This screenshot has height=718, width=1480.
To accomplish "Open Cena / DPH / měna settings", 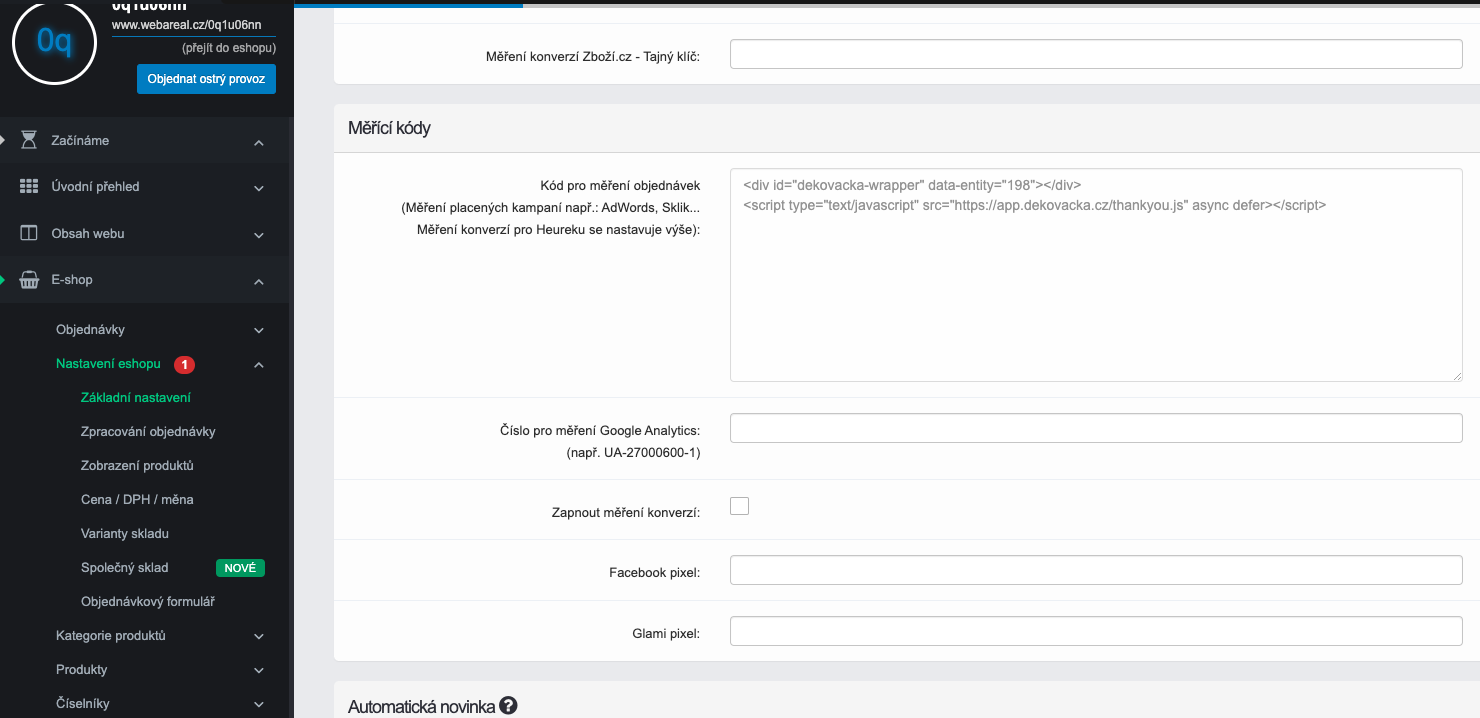I will point(137,500).
